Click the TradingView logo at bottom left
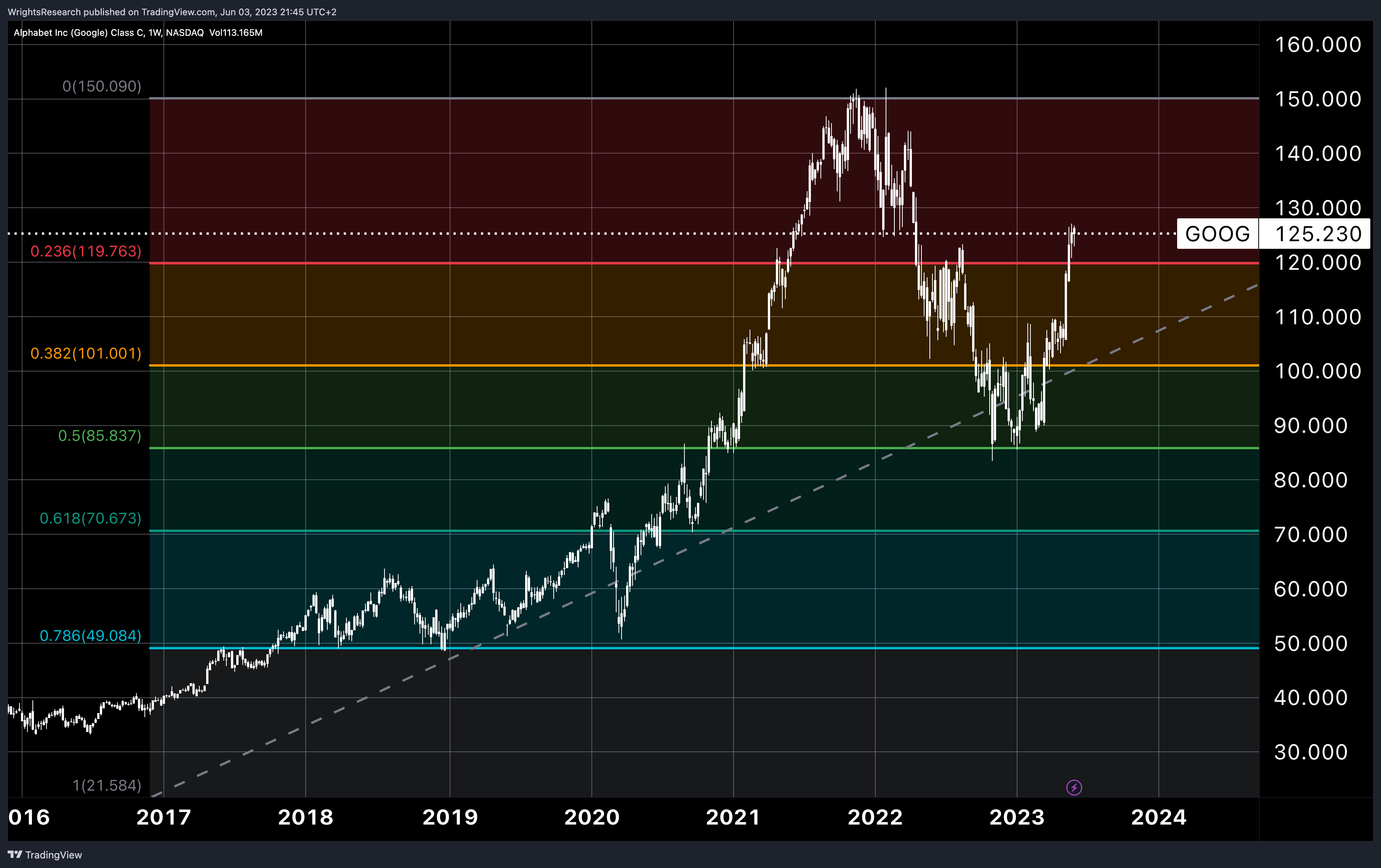Screen dimensions: 1381x868 click(x=45, y=855)
